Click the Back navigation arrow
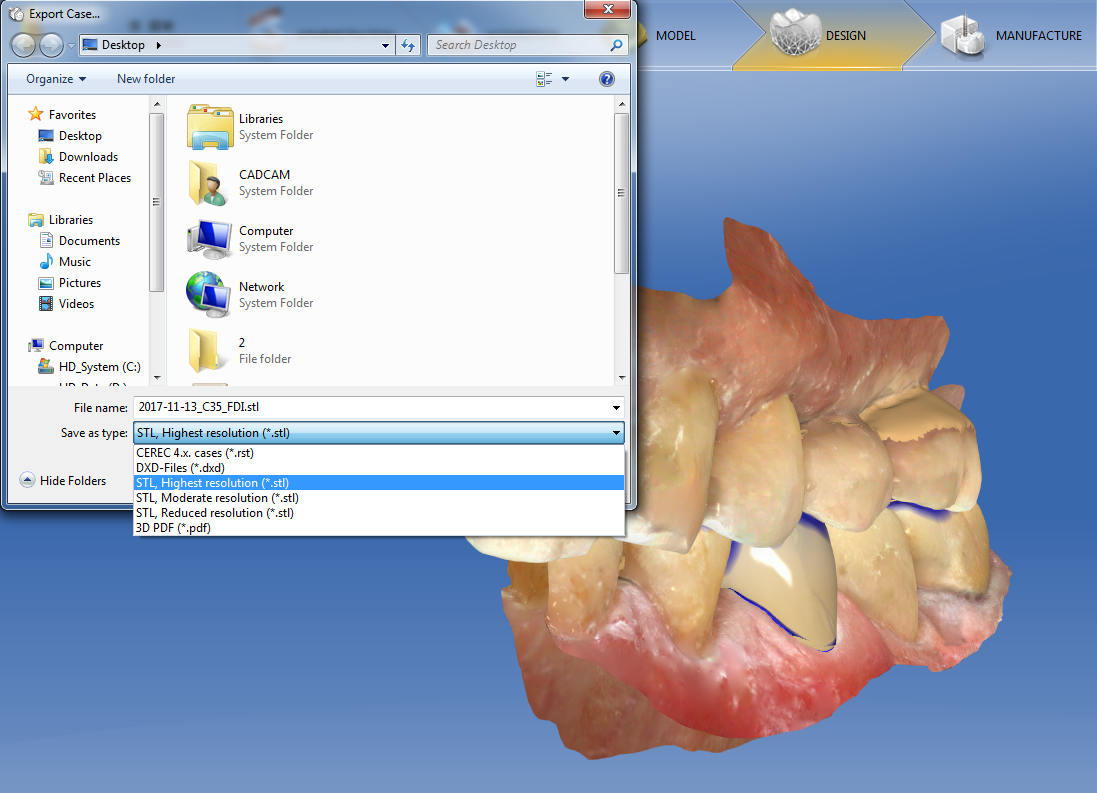Viewport: 1097px width, 793px height. [23, 45]
